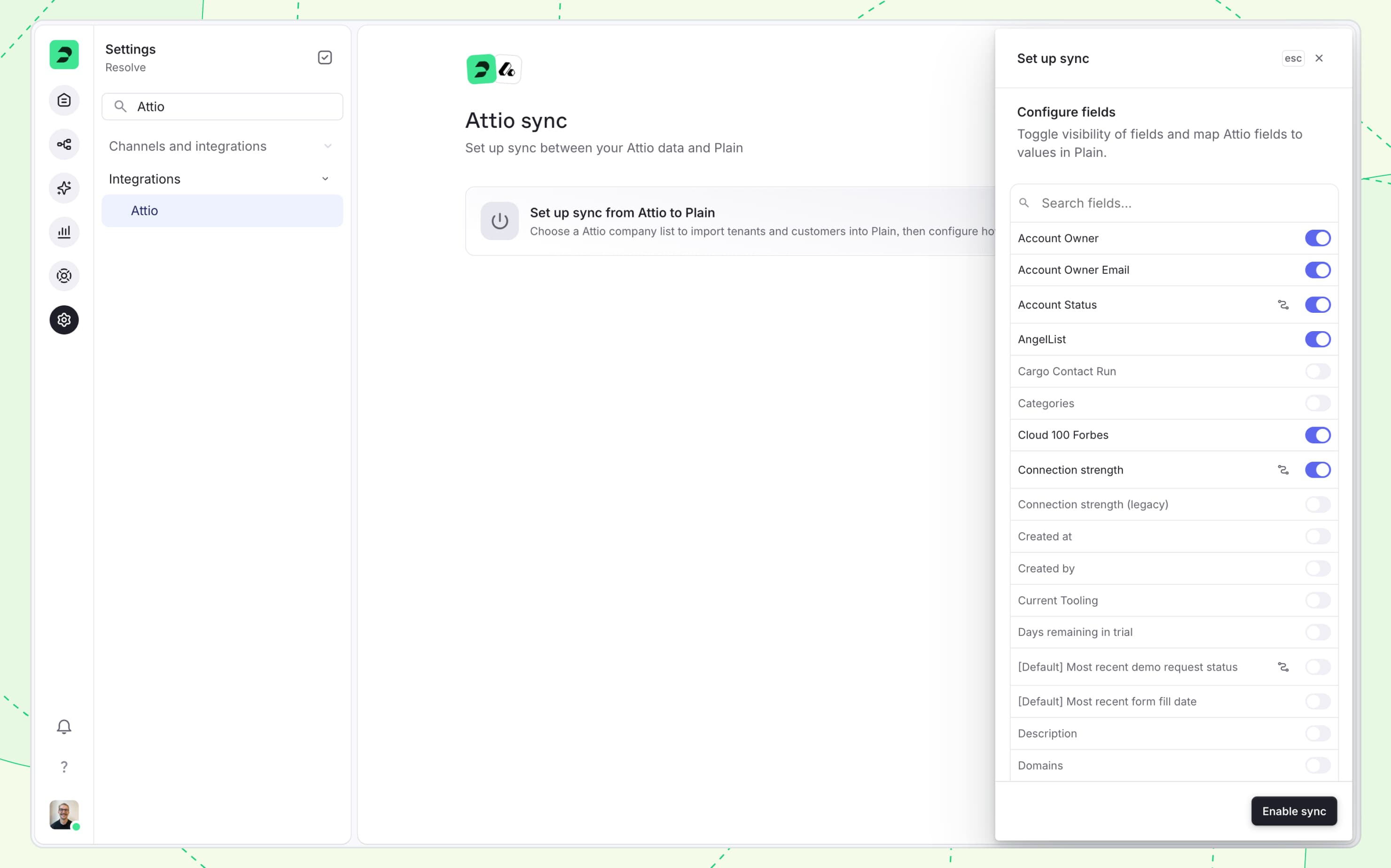Viewport: 1391px width, 868px height.
Task: Click magnifier icon in Search fields box
Action: tap(1024, 202)
